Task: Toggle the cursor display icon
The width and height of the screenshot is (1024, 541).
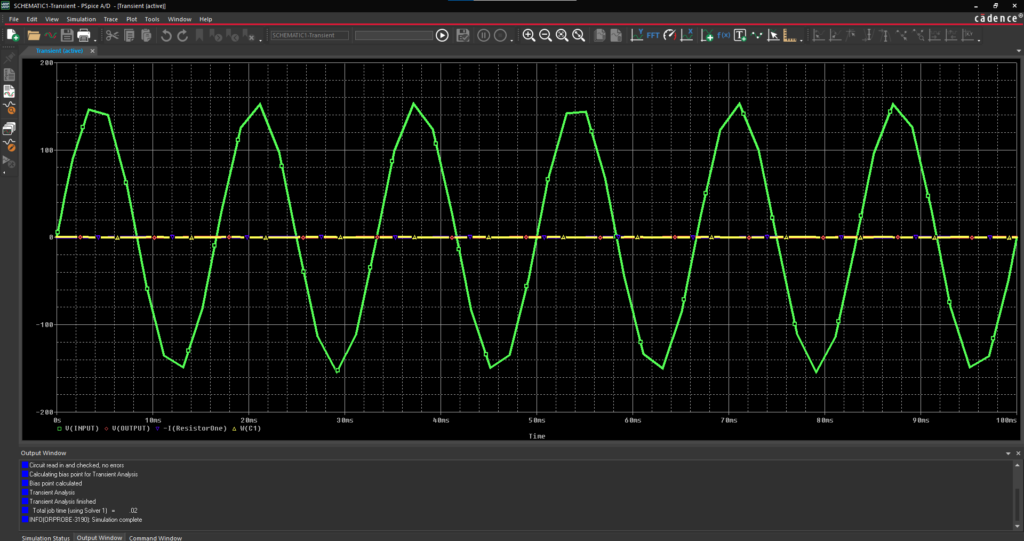Action: tap(773, 35)
